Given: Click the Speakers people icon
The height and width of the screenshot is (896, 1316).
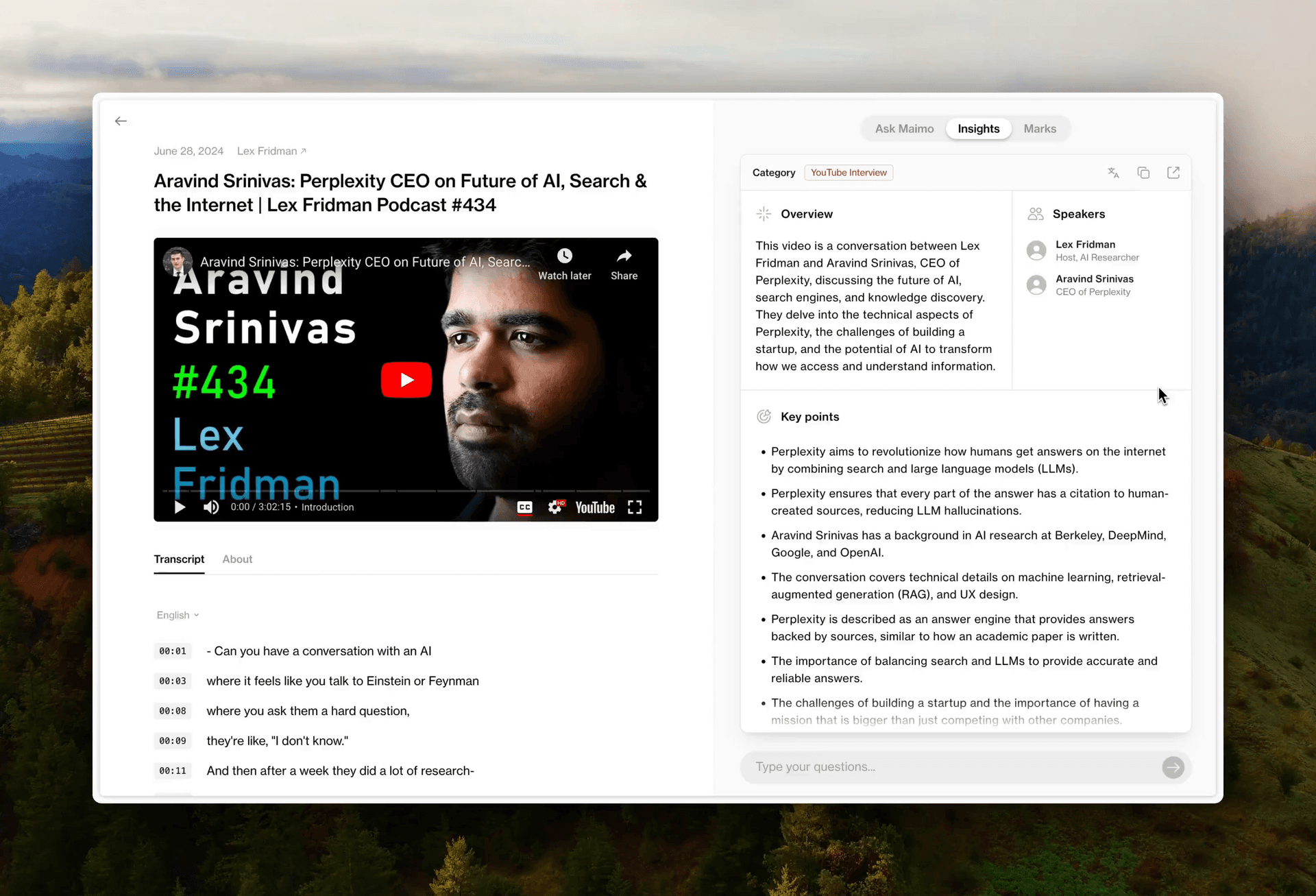Looking at the screenshot, I should tap(1035, 214).
